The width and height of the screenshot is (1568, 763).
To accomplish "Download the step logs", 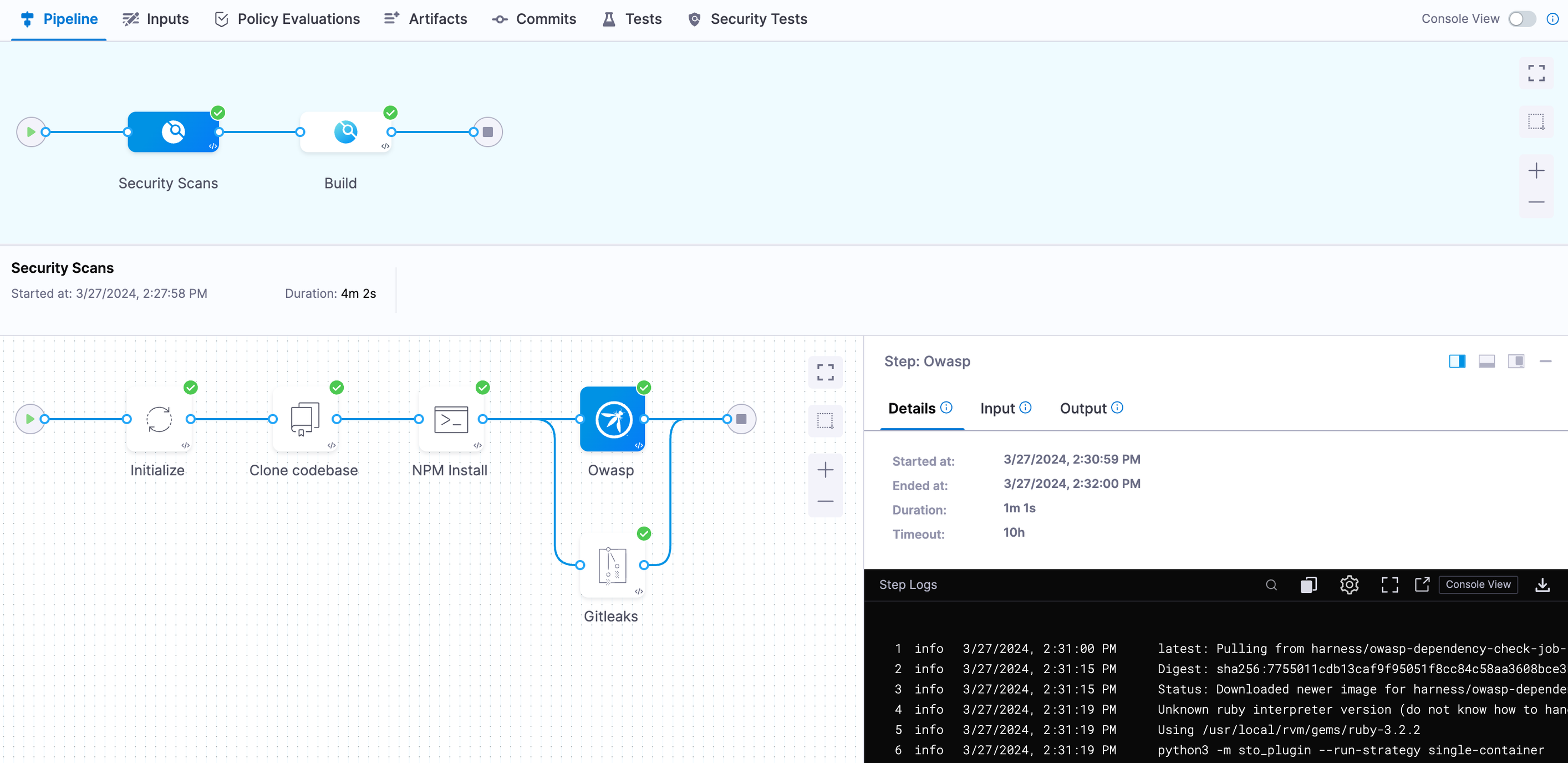I will [1542, 584].
